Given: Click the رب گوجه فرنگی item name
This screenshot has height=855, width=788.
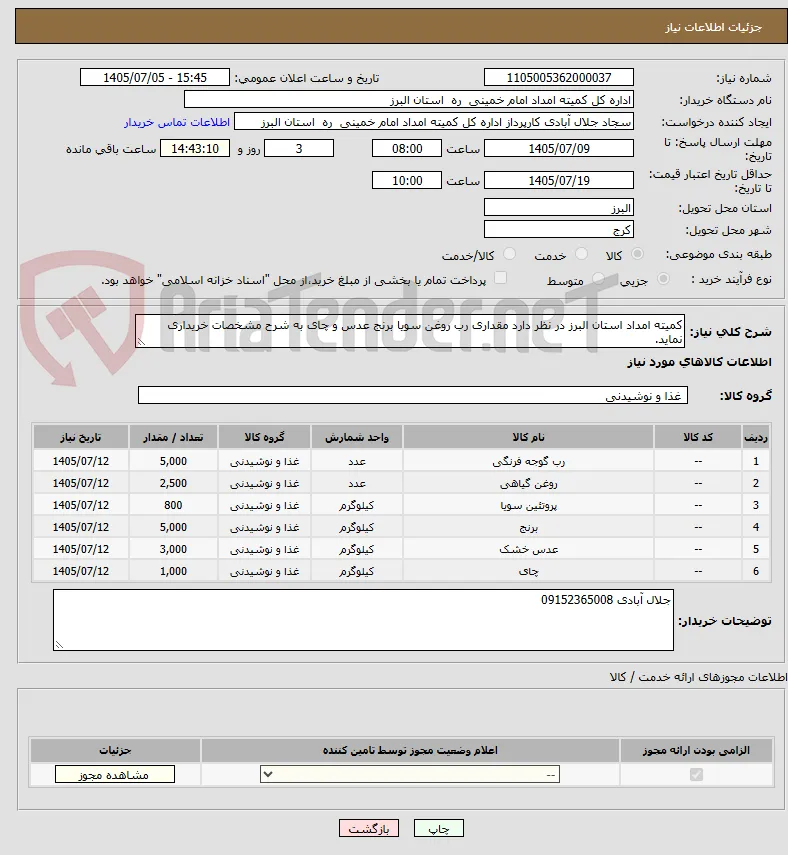Looking at the screenshot, I should point(528,461).
